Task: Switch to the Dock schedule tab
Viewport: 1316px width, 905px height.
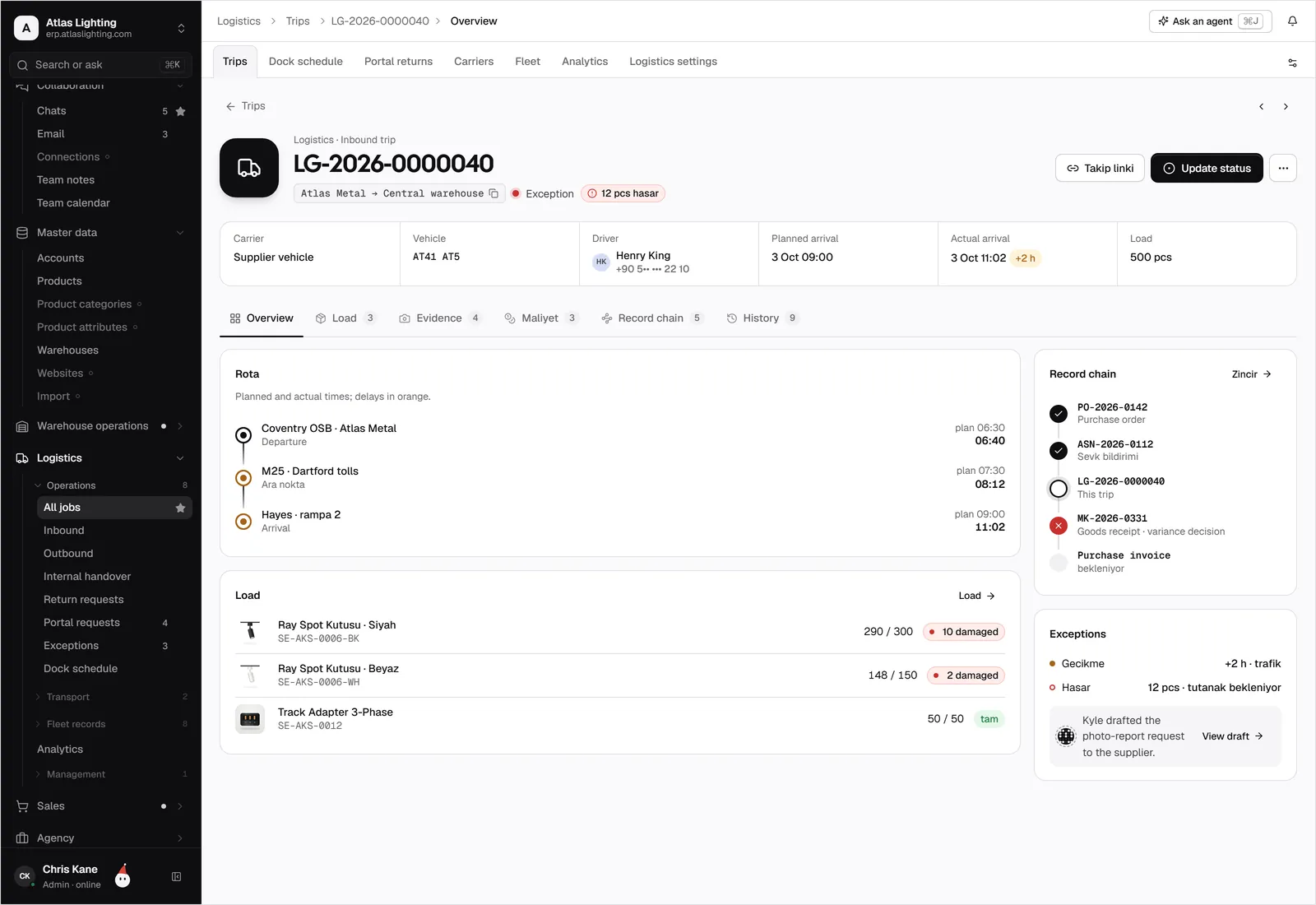Action: tap(305, 62)
